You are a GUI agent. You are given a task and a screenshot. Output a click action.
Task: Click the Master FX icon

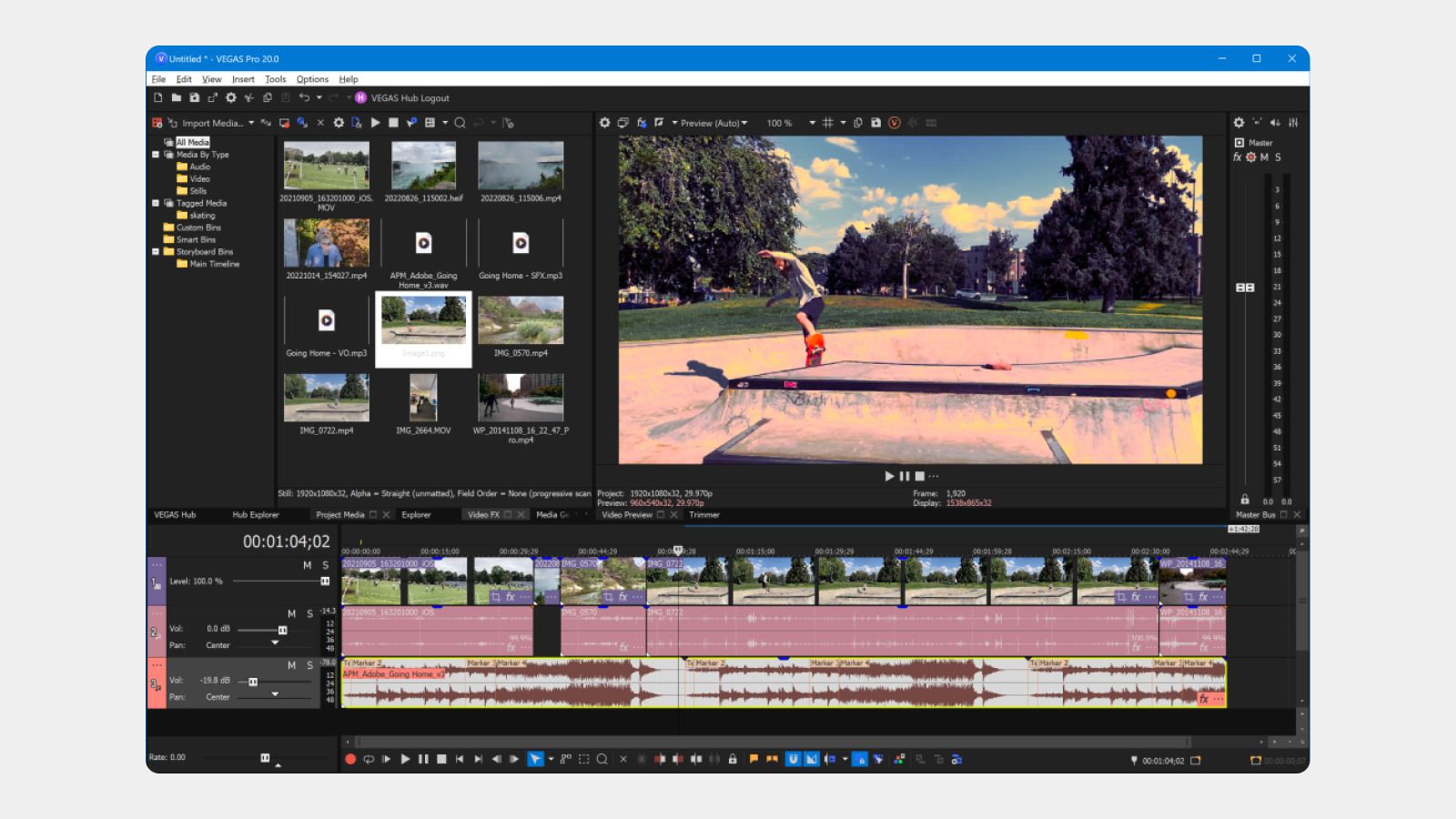coord(1238,157)
